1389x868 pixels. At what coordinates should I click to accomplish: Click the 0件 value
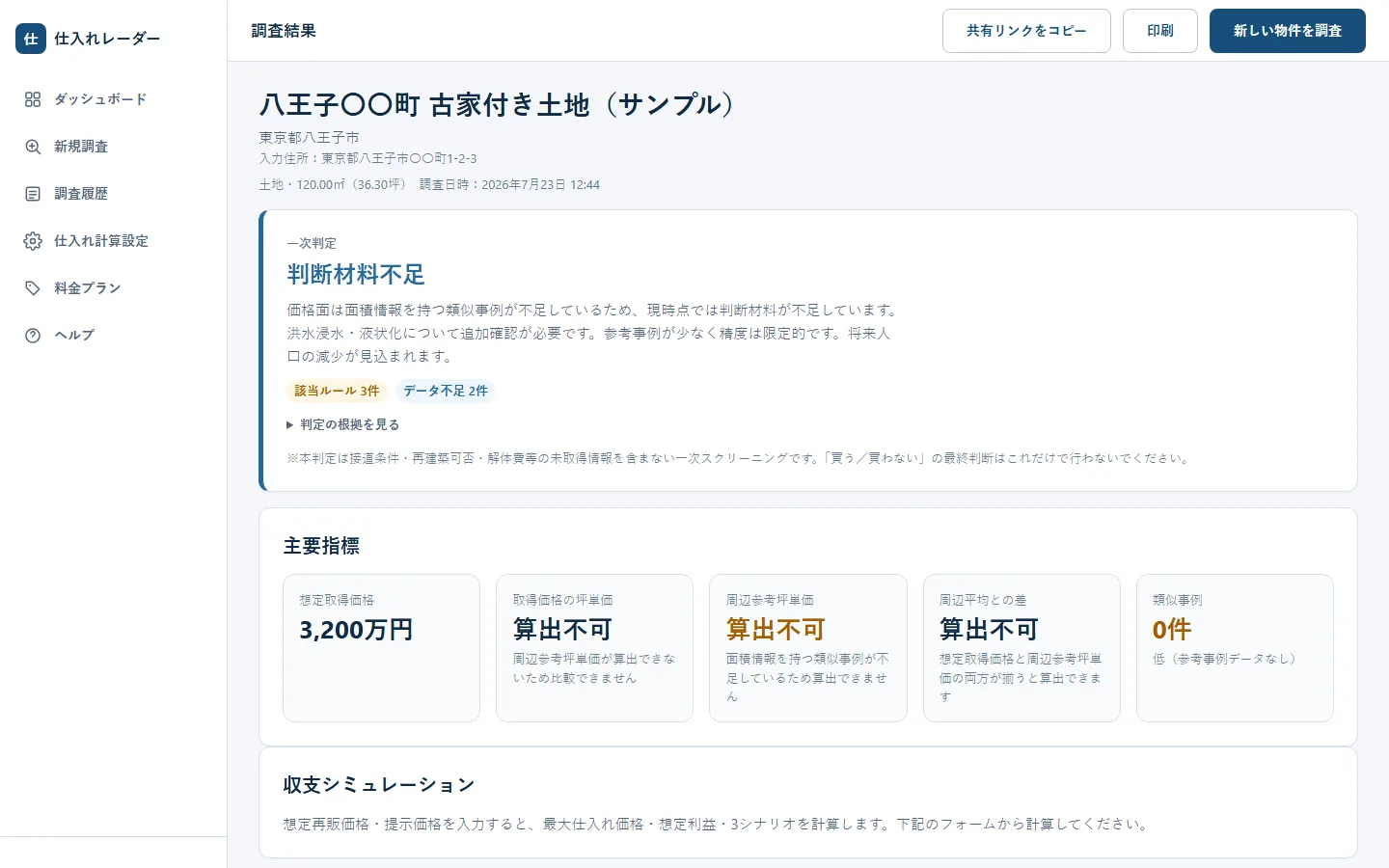(1172, 630)
